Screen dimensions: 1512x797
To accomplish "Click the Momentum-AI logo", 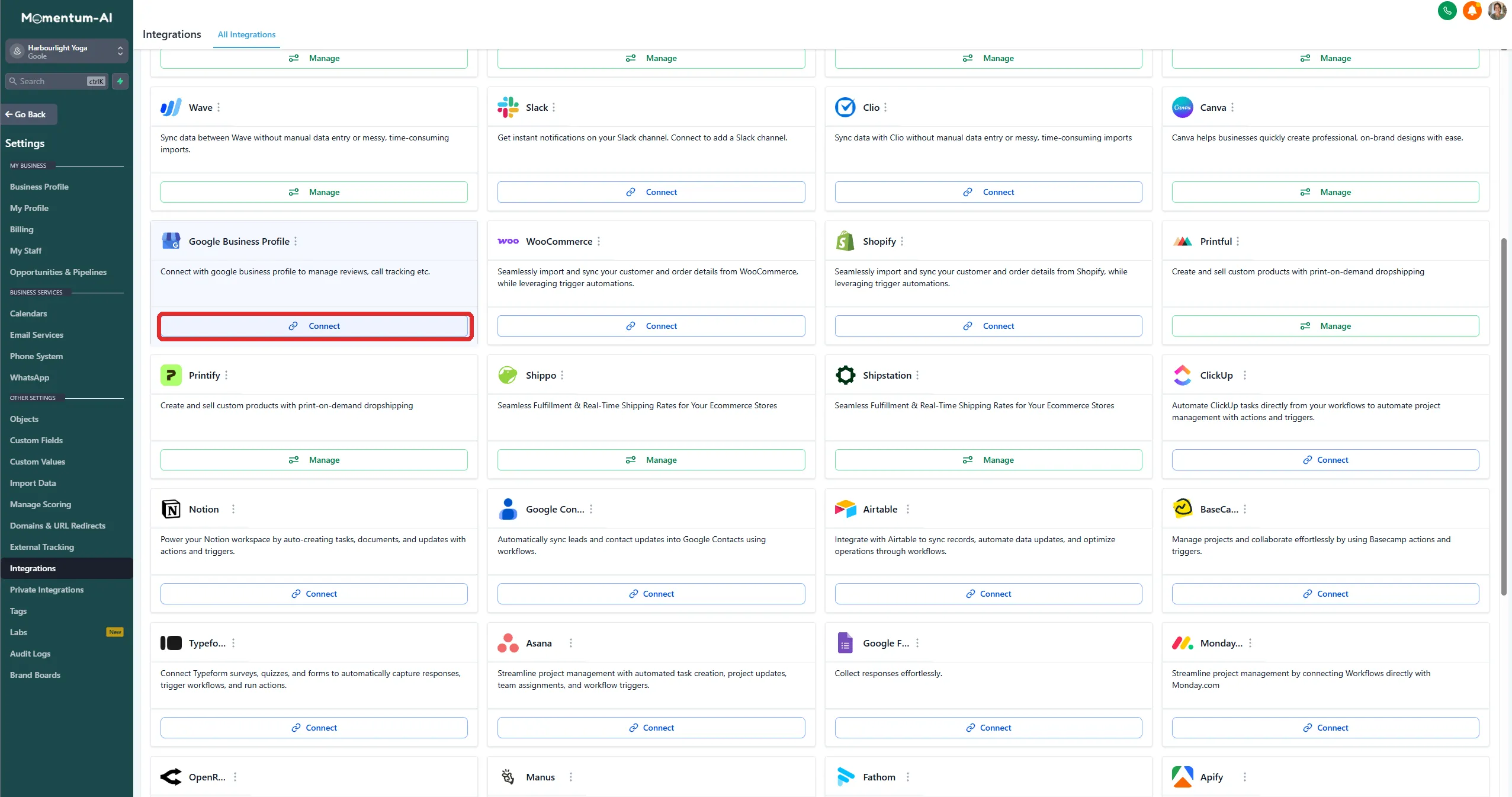I will (x=67, y=18).
